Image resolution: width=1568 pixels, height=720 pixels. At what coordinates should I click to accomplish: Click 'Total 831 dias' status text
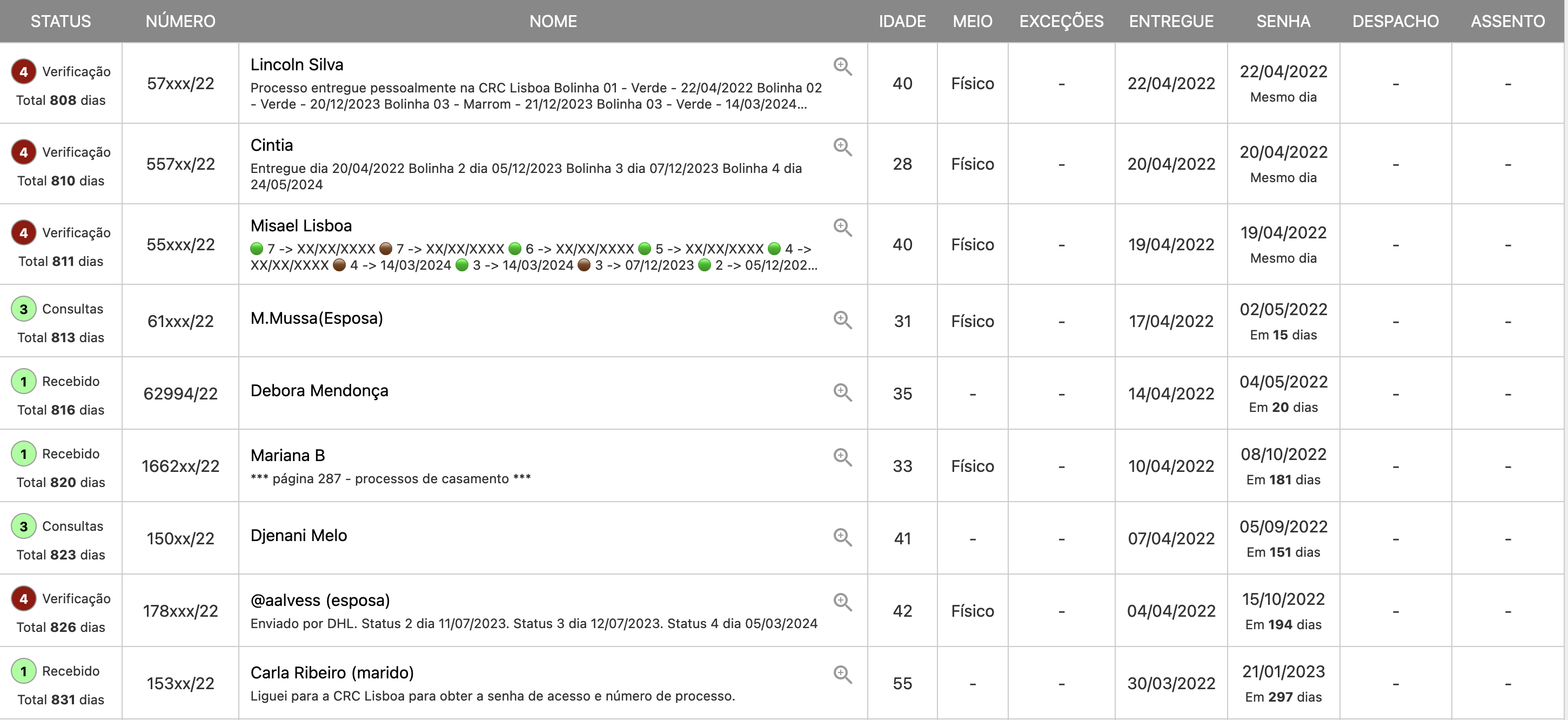61,700
